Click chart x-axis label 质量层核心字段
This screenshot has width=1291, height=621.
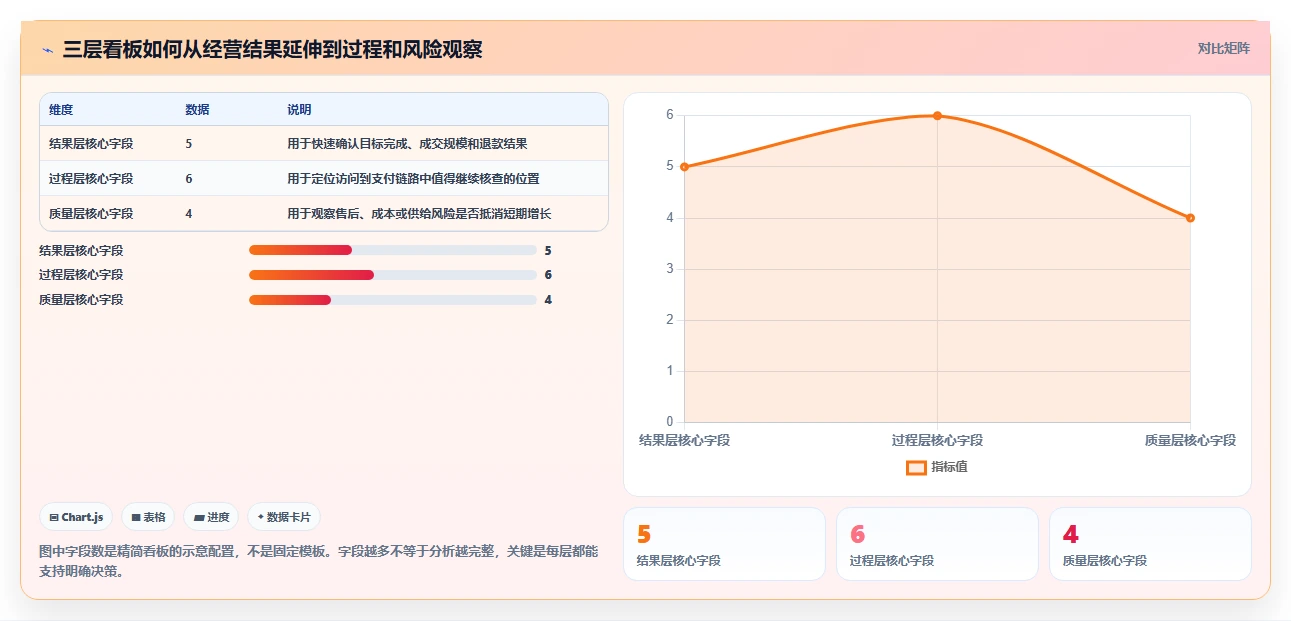(x=1190, y=440)
